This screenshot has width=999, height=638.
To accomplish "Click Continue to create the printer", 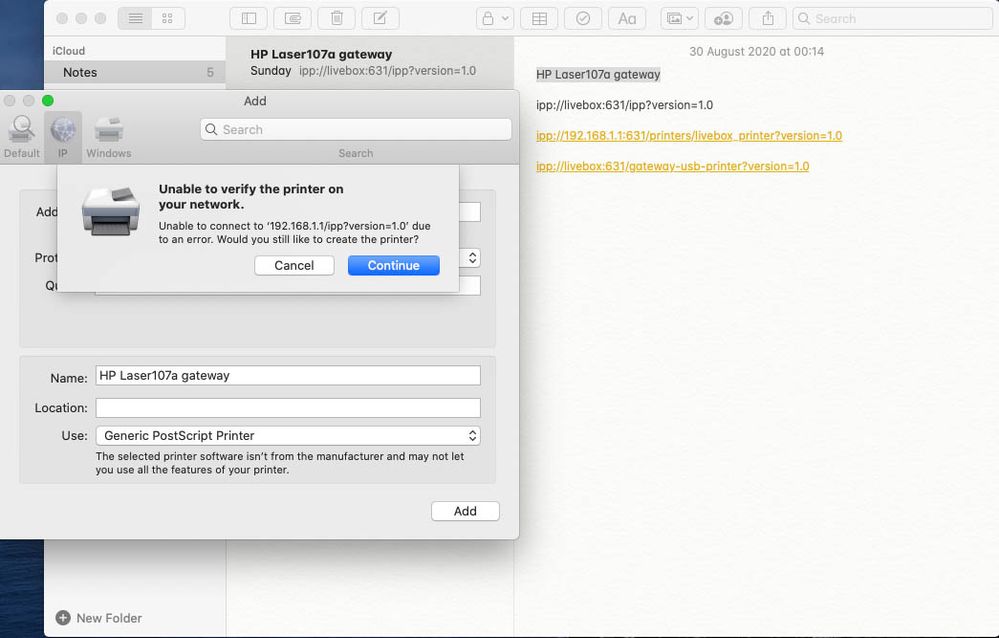I will tap(393, 265).
